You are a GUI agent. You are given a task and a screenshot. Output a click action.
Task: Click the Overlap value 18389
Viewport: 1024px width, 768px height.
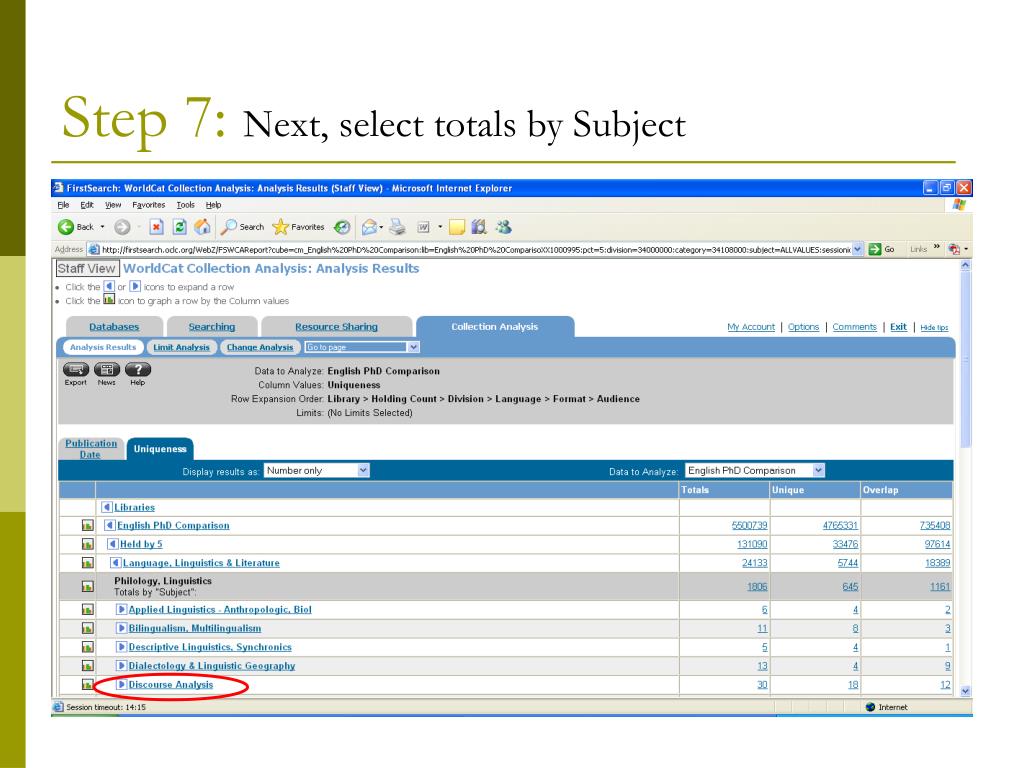point(937,562)
